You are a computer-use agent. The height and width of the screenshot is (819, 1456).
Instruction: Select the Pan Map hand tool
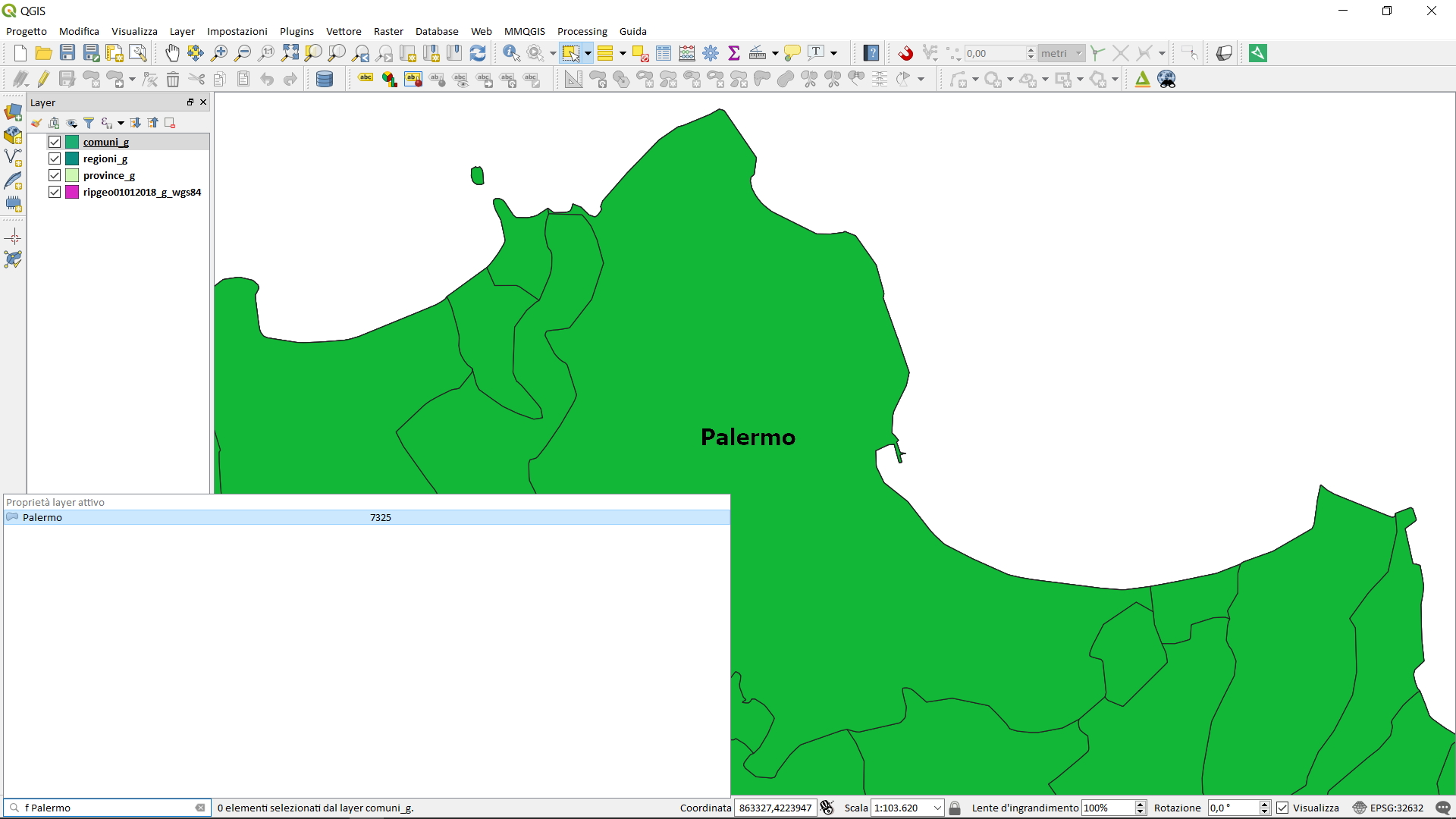172,53
